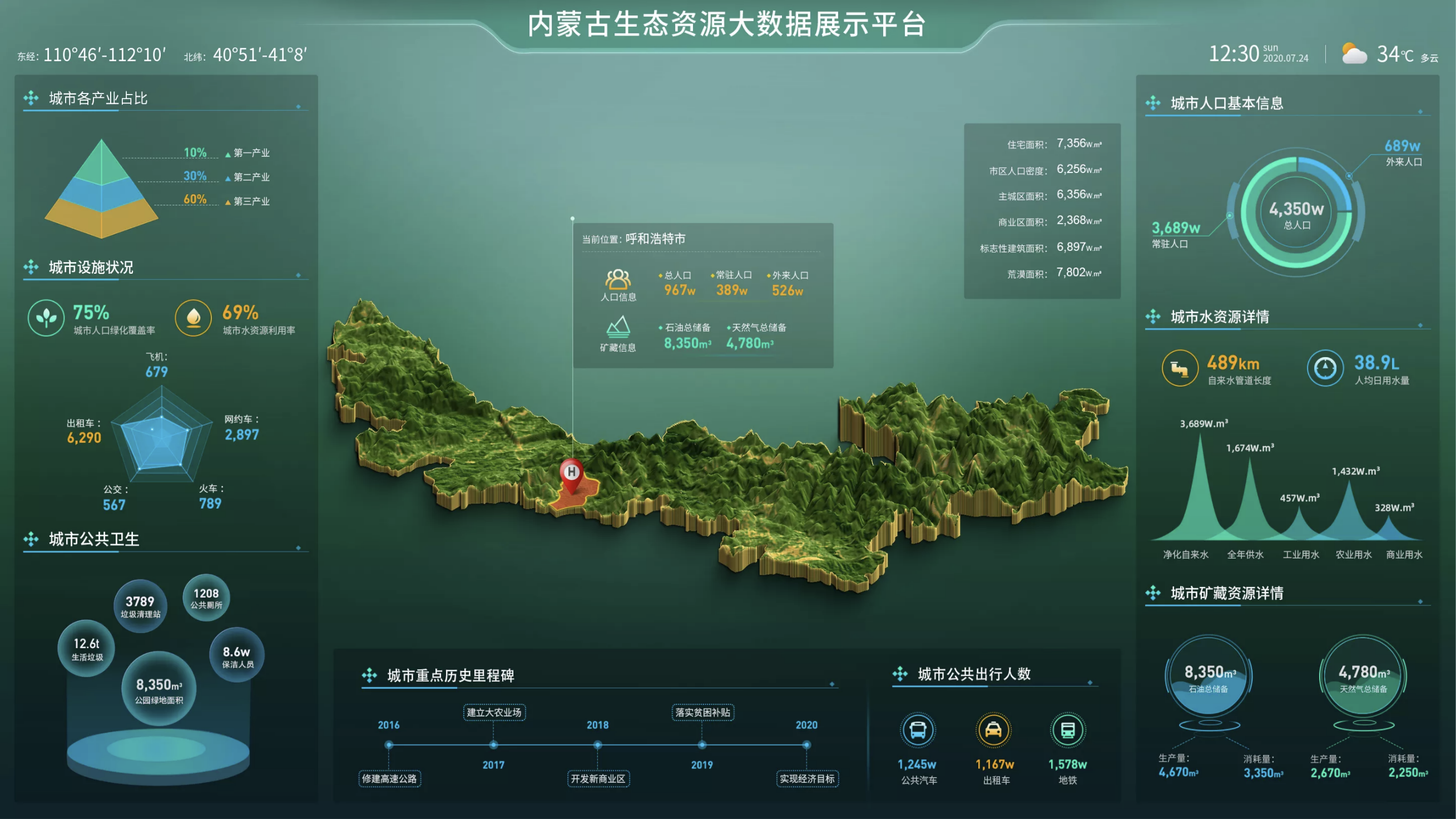Image resolution: width=1456 pixels, height=819 pixels.
Task: Click the orange water drop utilization icon
Action: coord(194,318)
